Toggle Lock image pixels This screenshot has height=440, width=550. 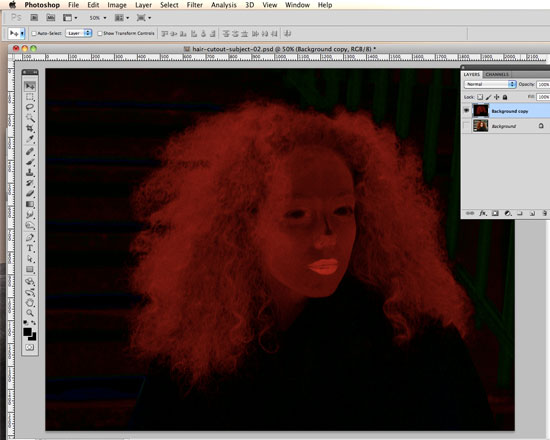pos(488,97)
